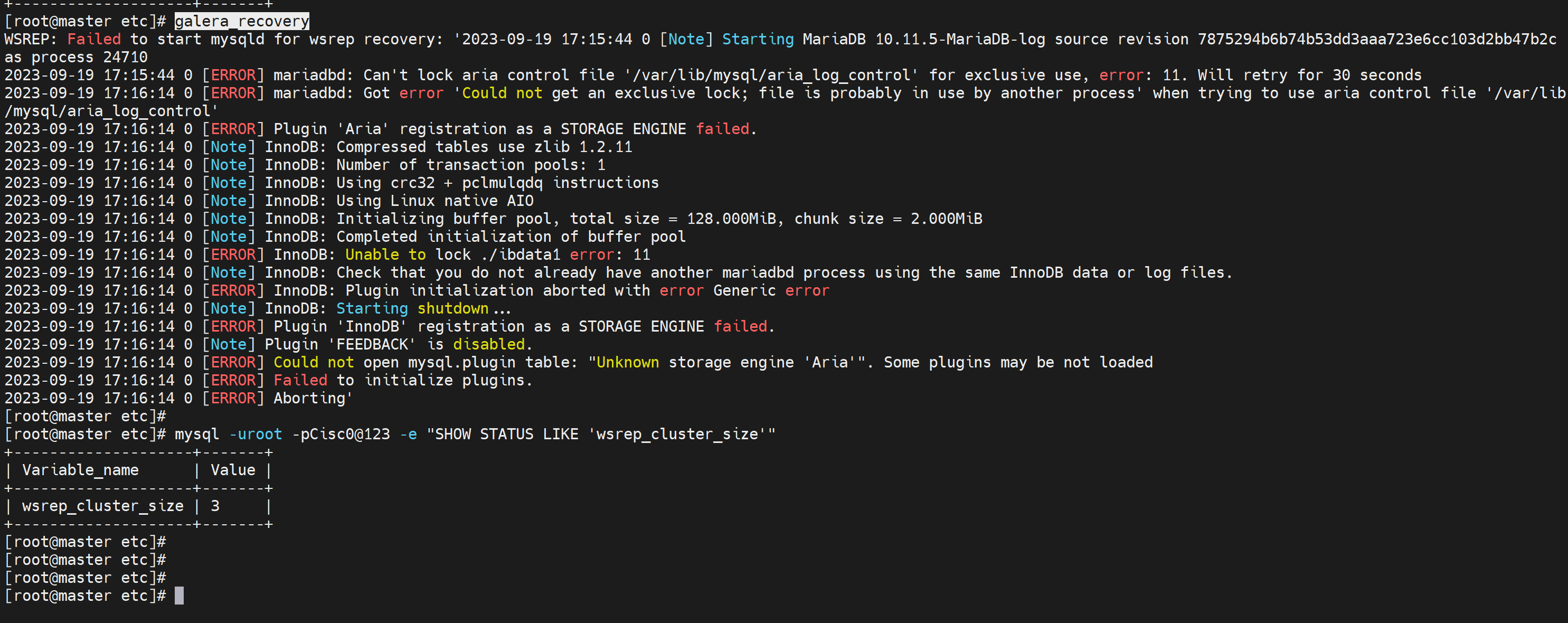This screenshot has height=623, width=1568.
Task: Click the process number 24710
Action: tap(125, 57)
